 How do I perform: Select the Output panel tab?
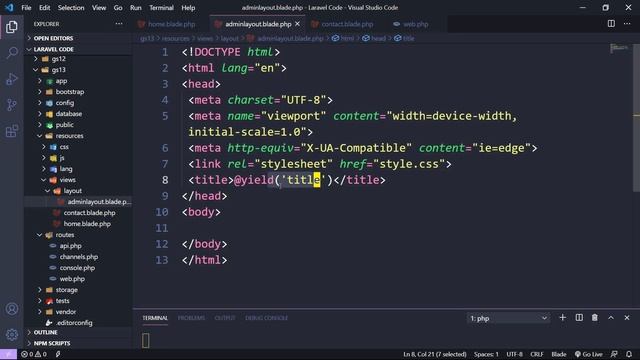pyautogui.click(x=225, y=318)
